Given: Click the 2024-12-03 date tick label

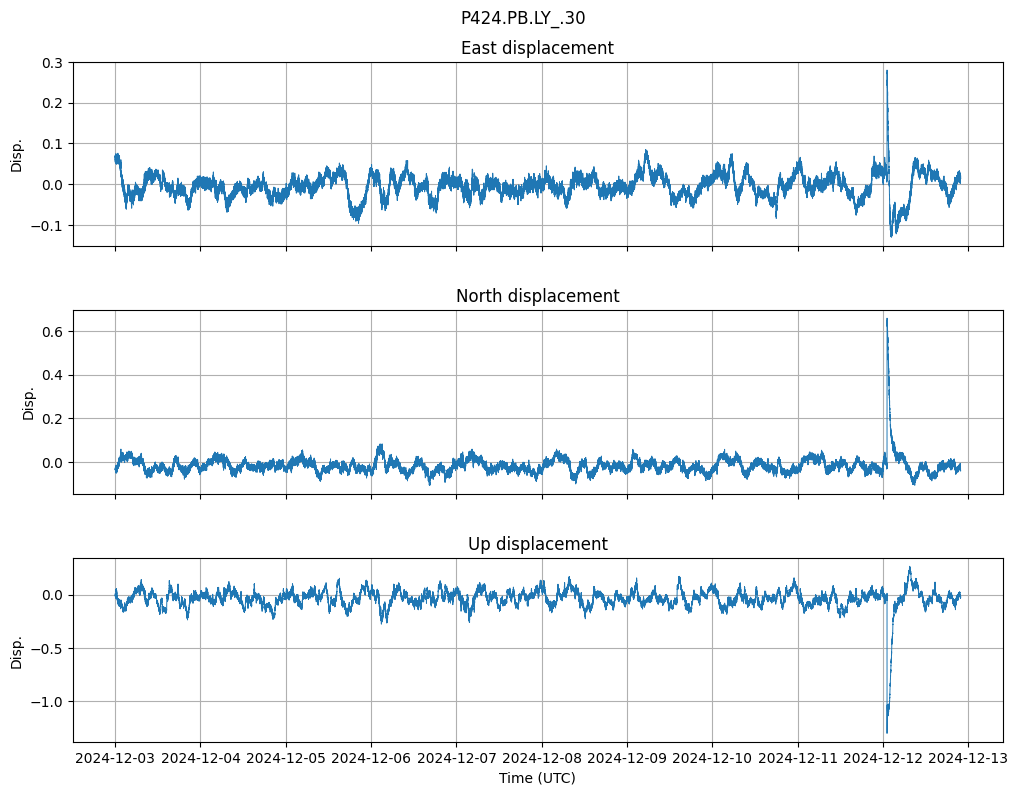Looking at the screenshot, I should (x=115, y=759).
